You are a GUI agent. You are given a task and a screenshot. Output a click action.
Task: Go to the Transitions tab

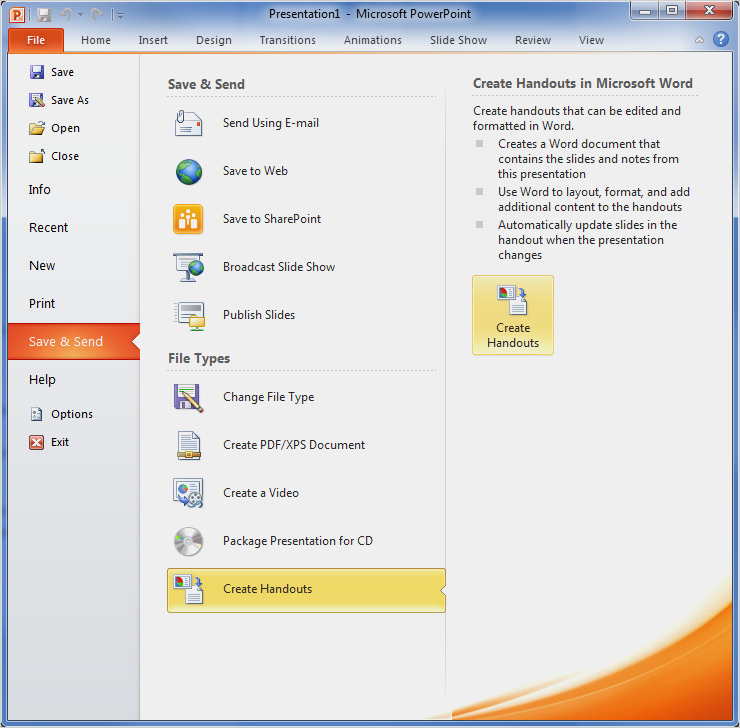(x=287, y=40)
